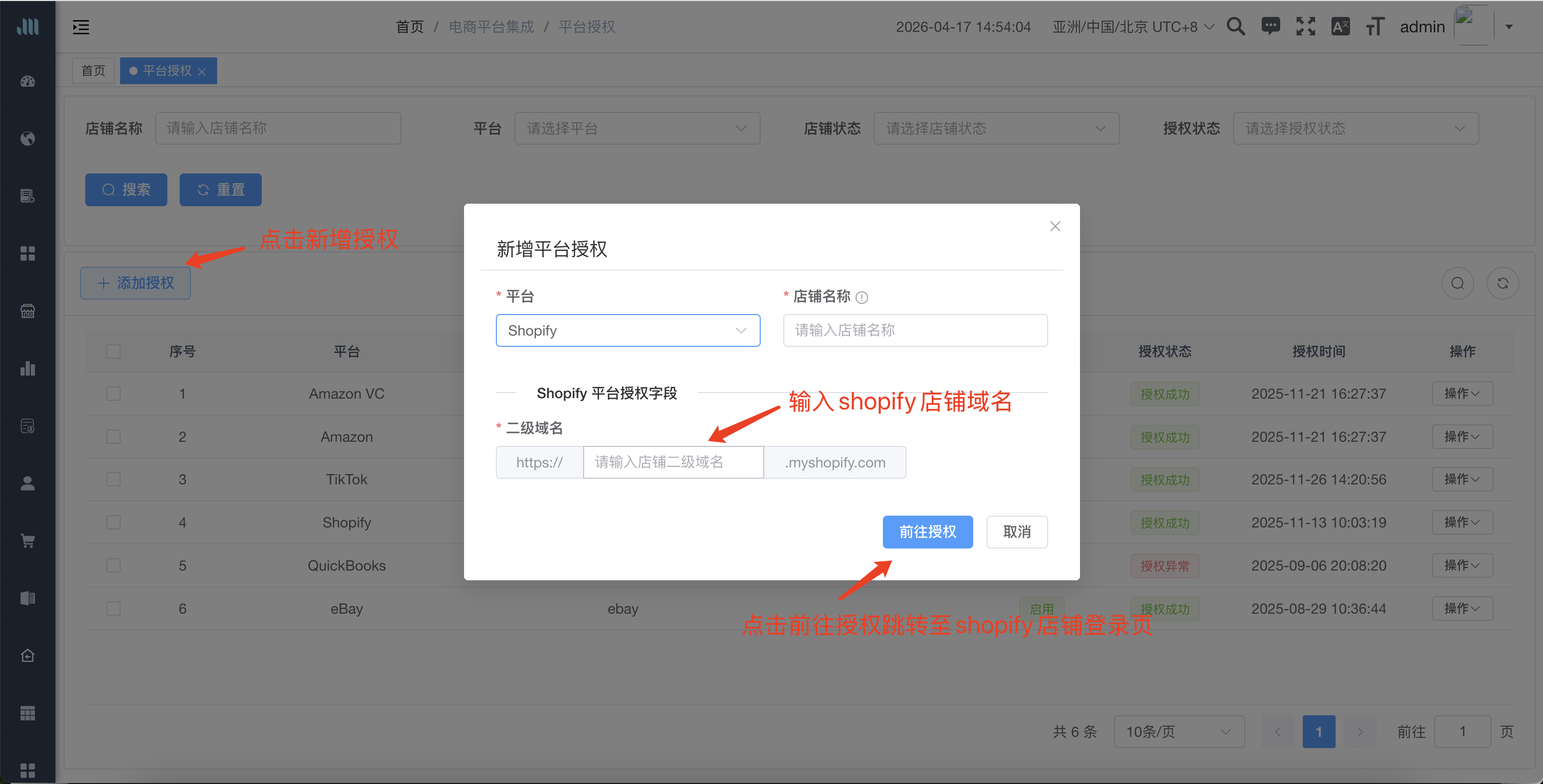
Task: Open the language translation icon
Action: (1341, 26)
